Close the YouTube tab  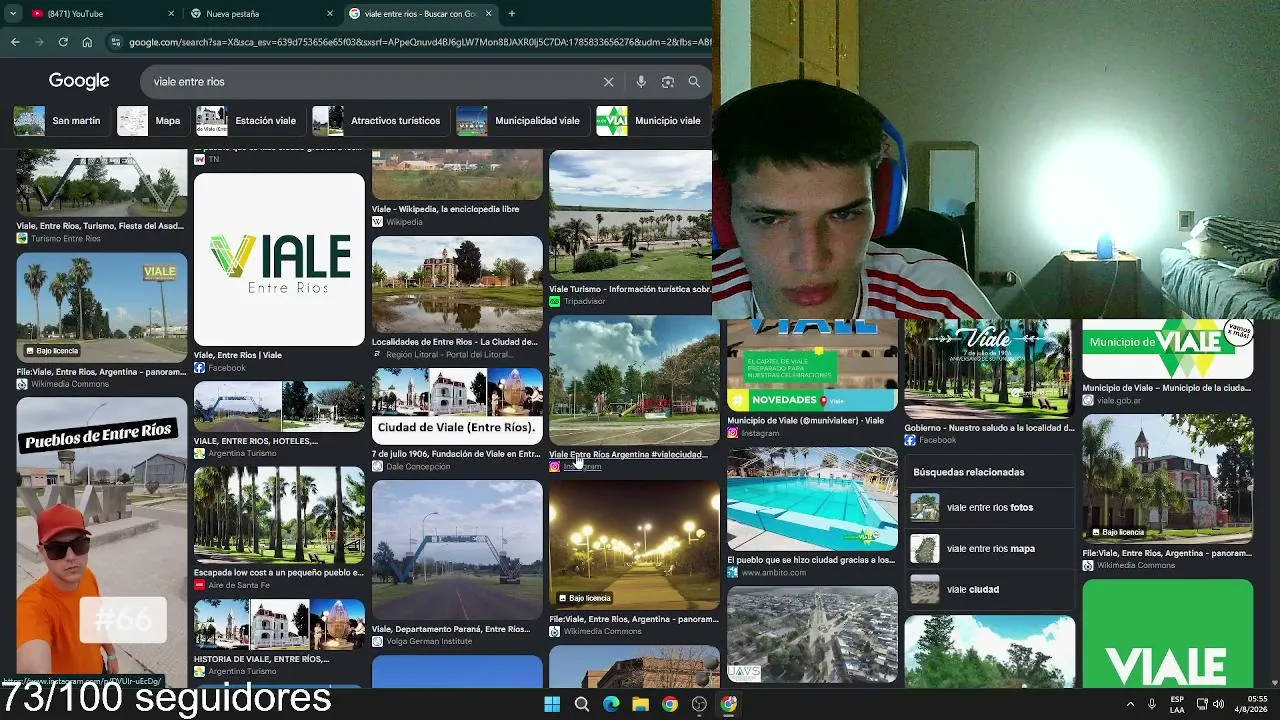click(171, 14)
